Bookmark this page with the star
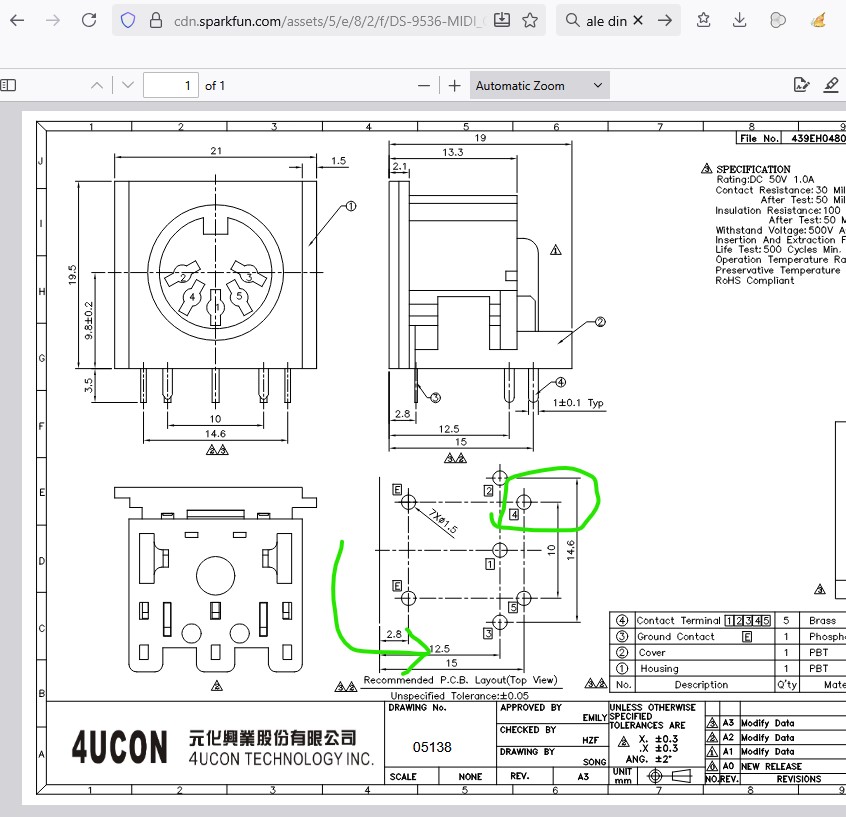Viewport: 846px width, 817px height. 530,20
